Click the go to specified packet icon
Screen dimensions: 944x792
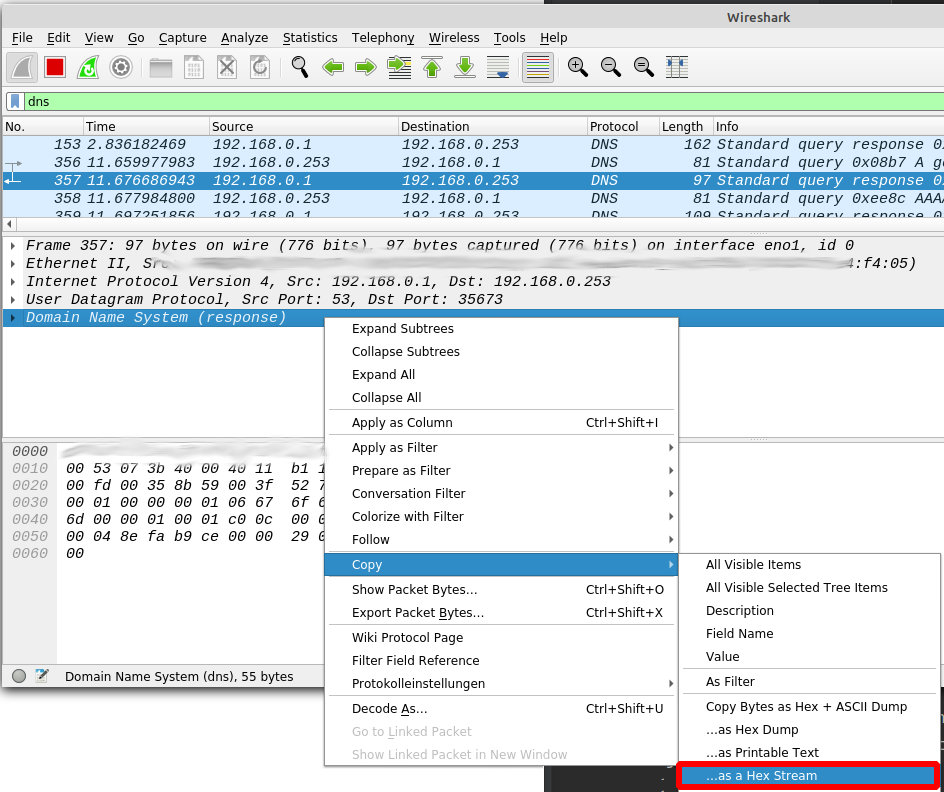coord(399,67)
